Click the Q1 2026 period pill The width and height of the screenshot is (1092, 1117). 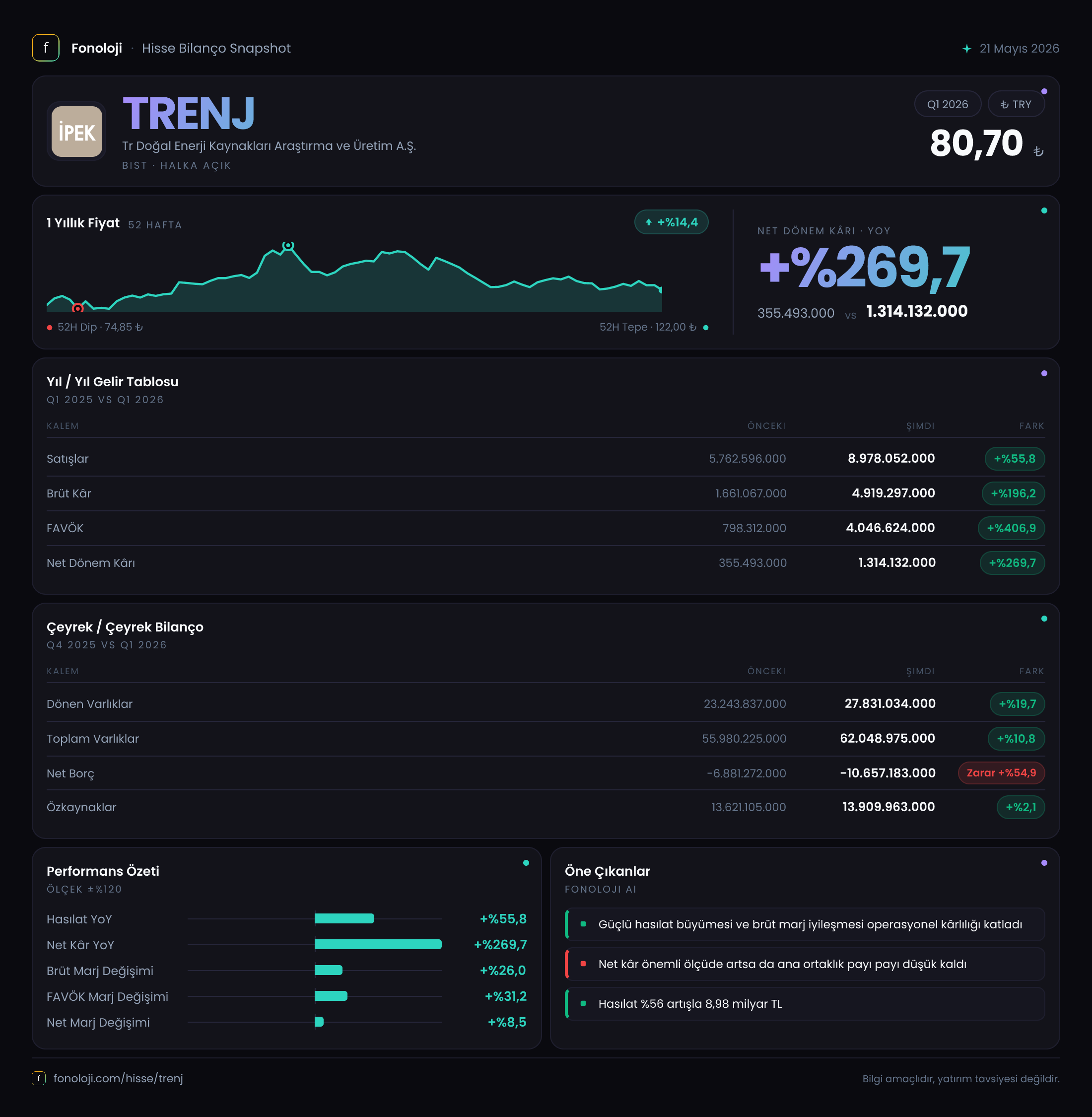coord(948,104)
